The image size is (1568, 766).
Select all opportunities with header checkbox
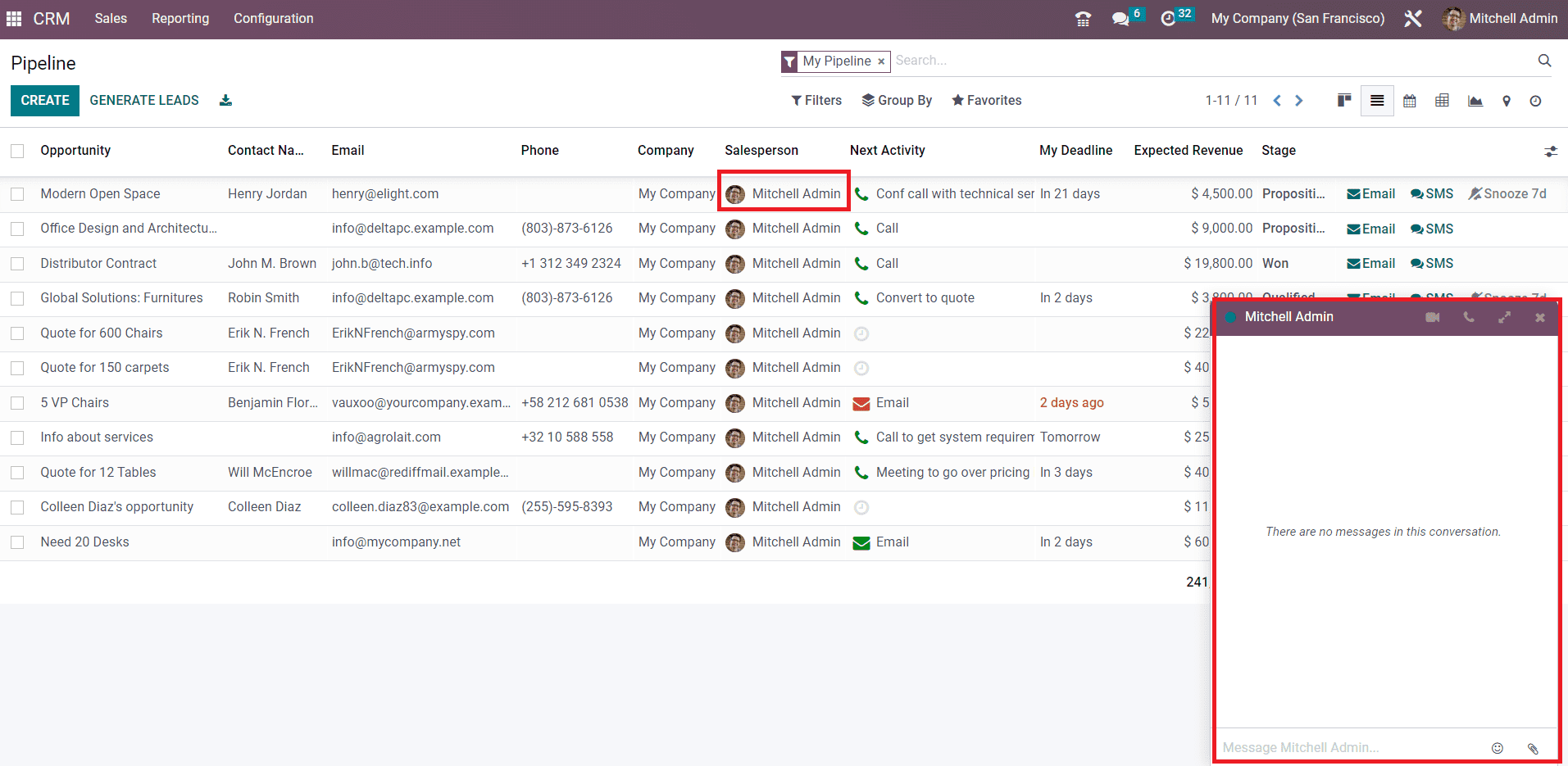tap(17, 151)
